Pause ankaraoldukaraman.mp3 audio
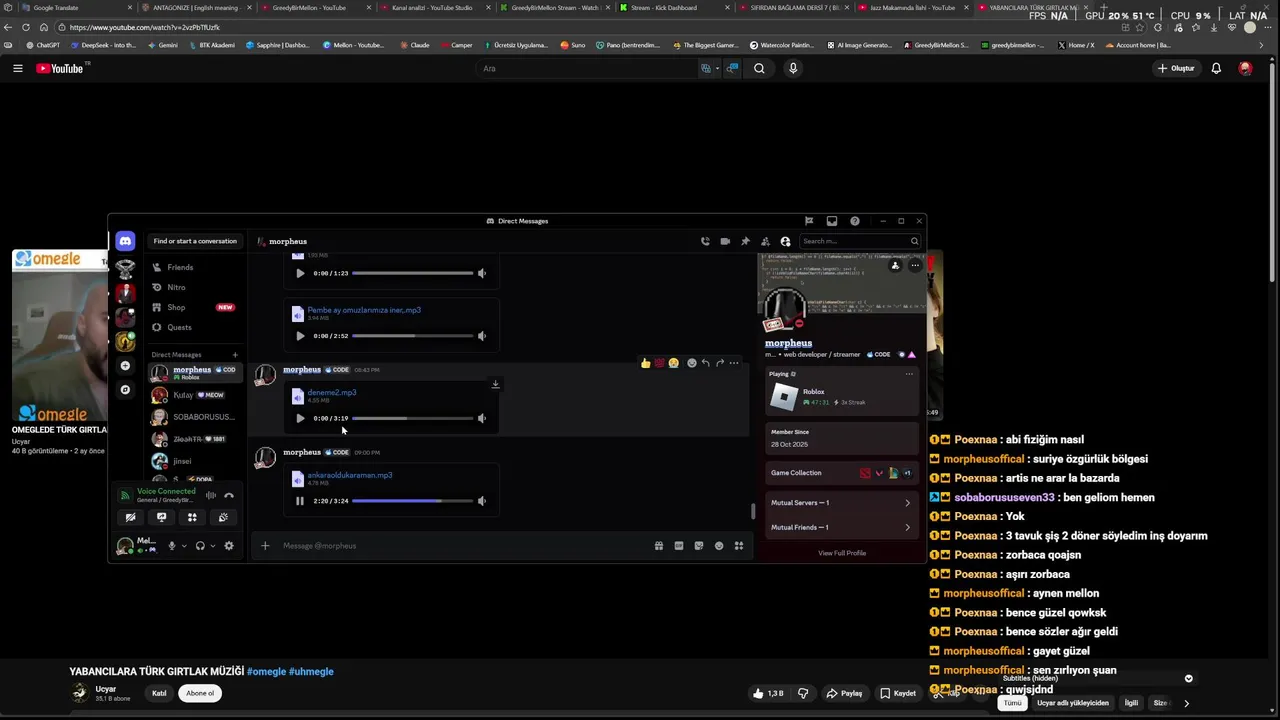 coord(300,501)
